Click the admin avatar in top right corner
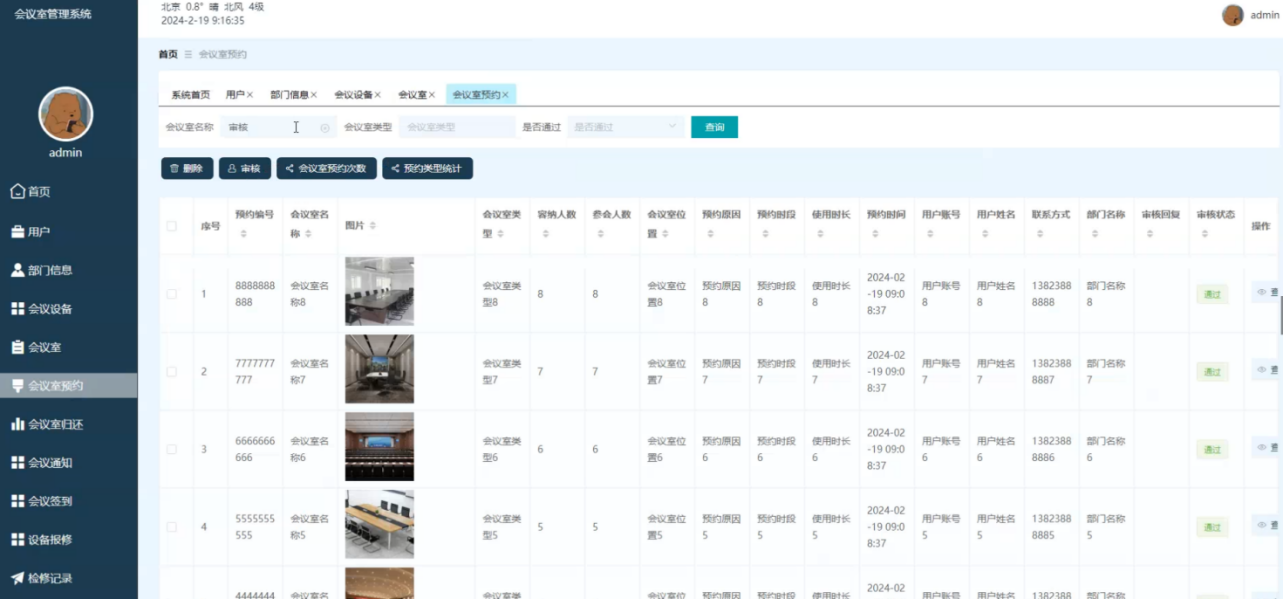 click(x=1233, y=15)
